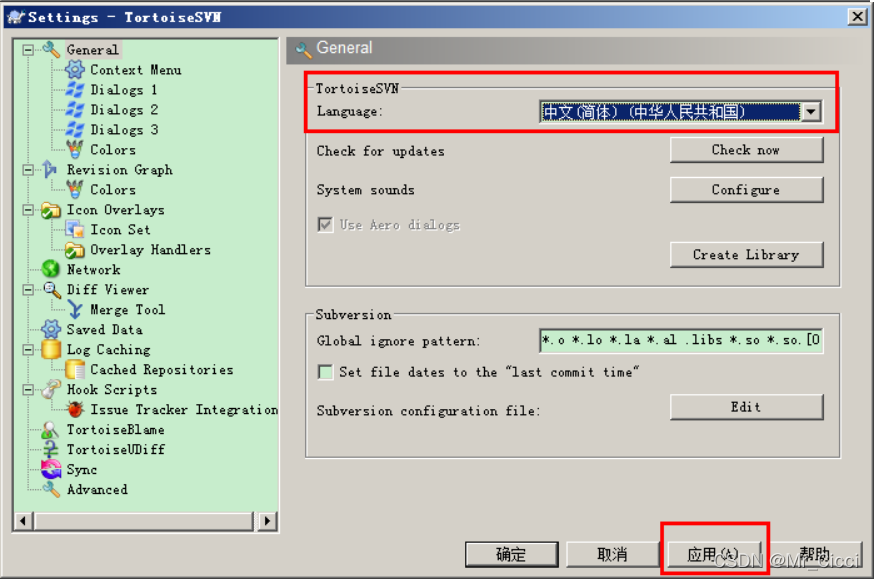Viewport: 874px width, 580px height.
Task: Click the 帮助 (Help) button
Action: pyautogui.click(x=815, y=554)
